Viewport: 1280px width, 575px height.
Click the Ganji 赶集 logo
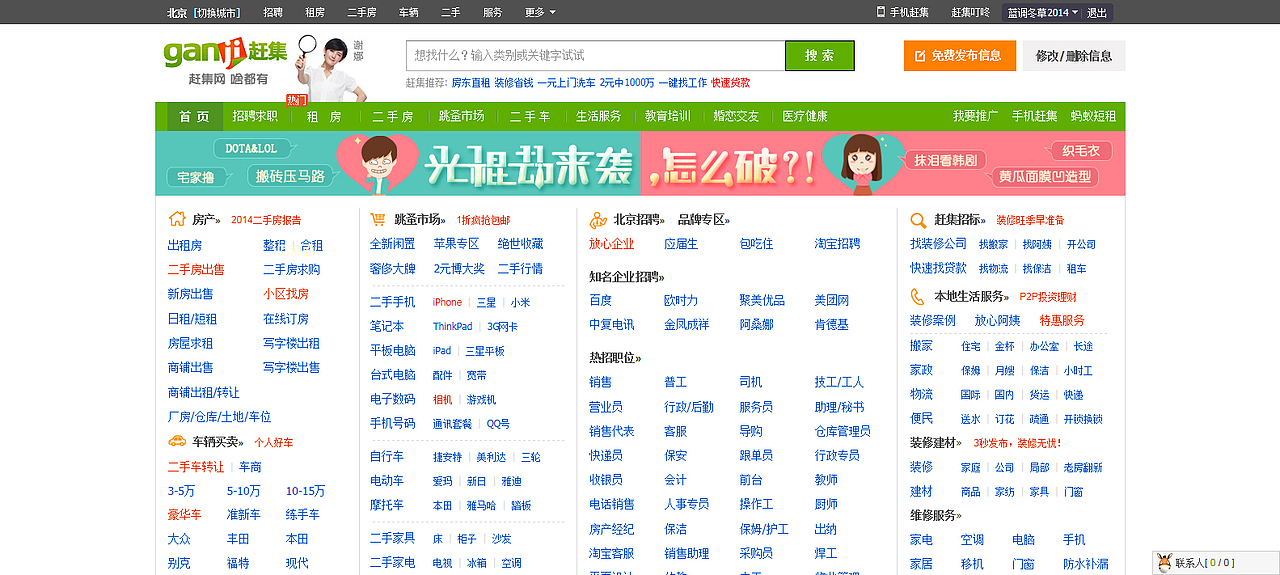[x=225, y=53]
